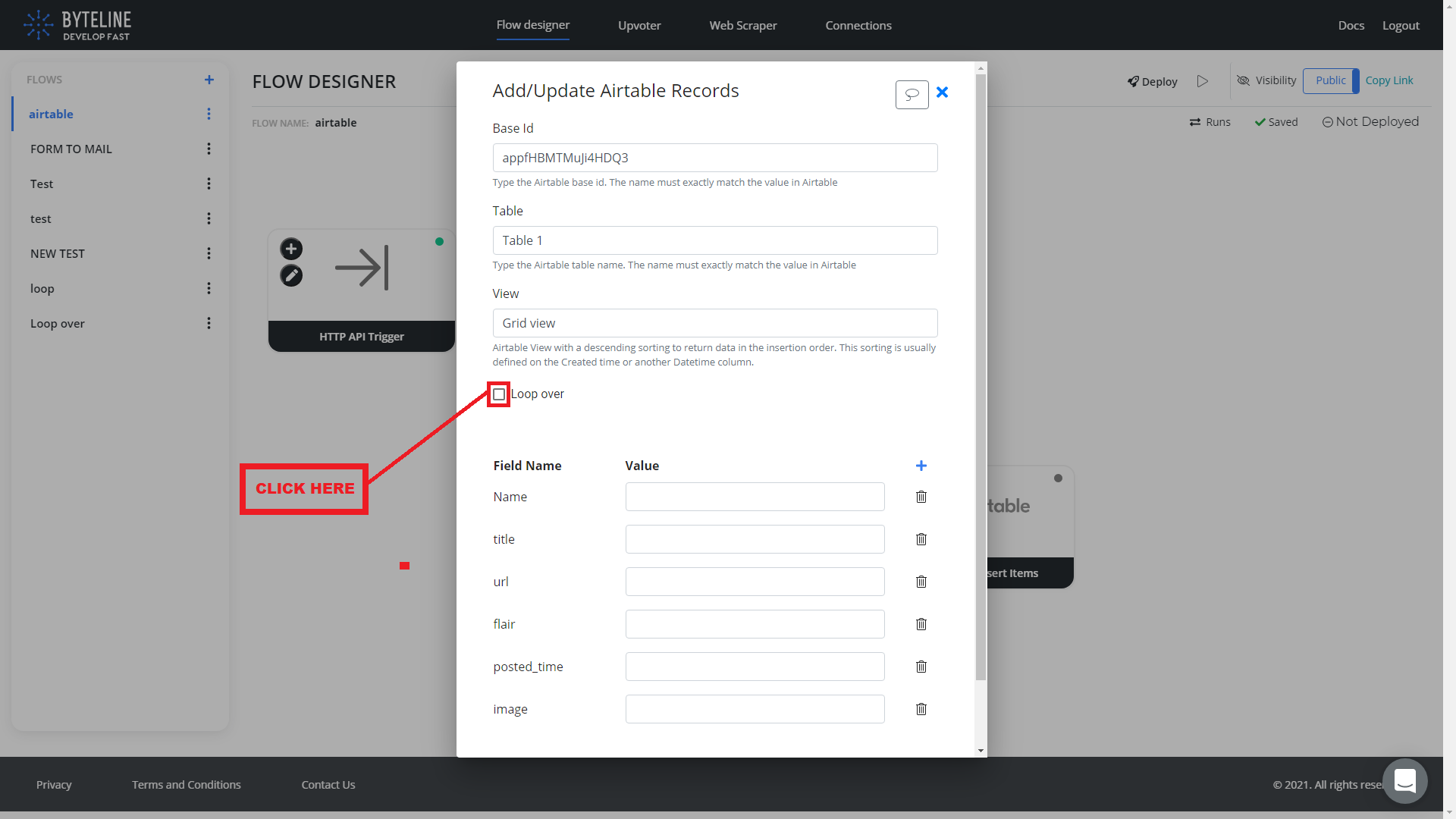Delete the Name field row
This screenshot has width=1456, height=819.
point(921,497)
